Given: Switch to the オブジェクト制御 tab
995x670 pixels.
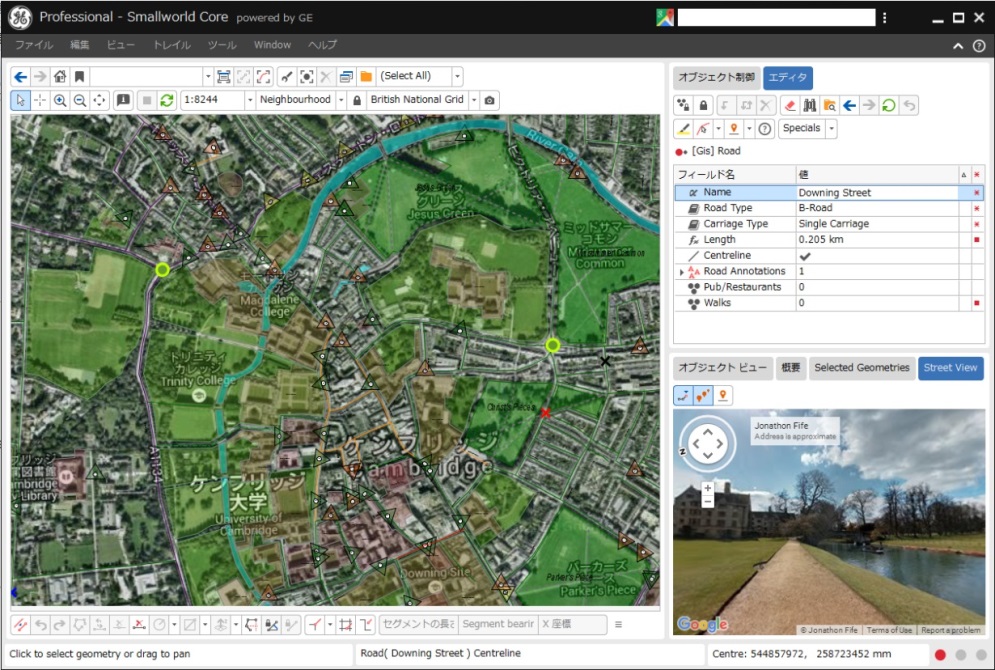Looking at the screenshot, I should pyautogui.click(x=716, y=77).
